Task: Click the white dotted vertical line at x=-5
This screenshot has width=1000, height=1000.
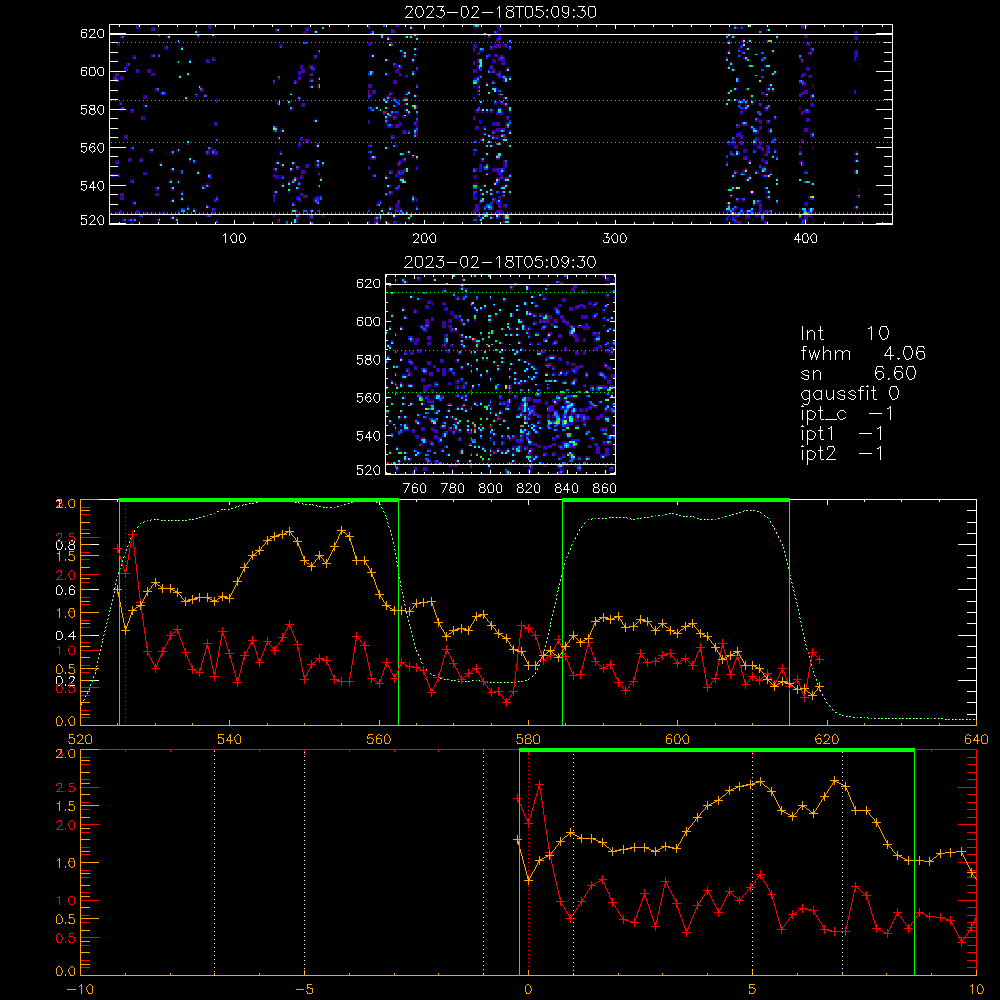Action: [x=304, y=862]
